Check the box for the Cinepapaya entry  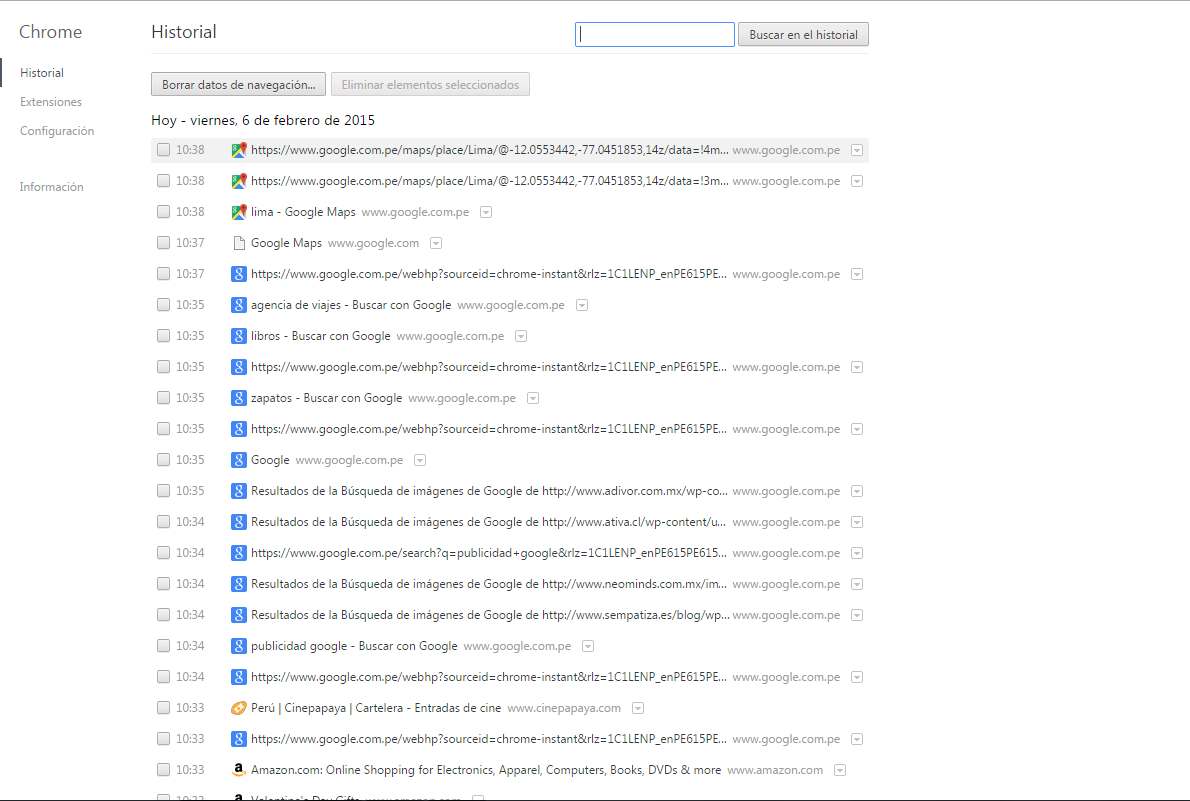[163, 708]
